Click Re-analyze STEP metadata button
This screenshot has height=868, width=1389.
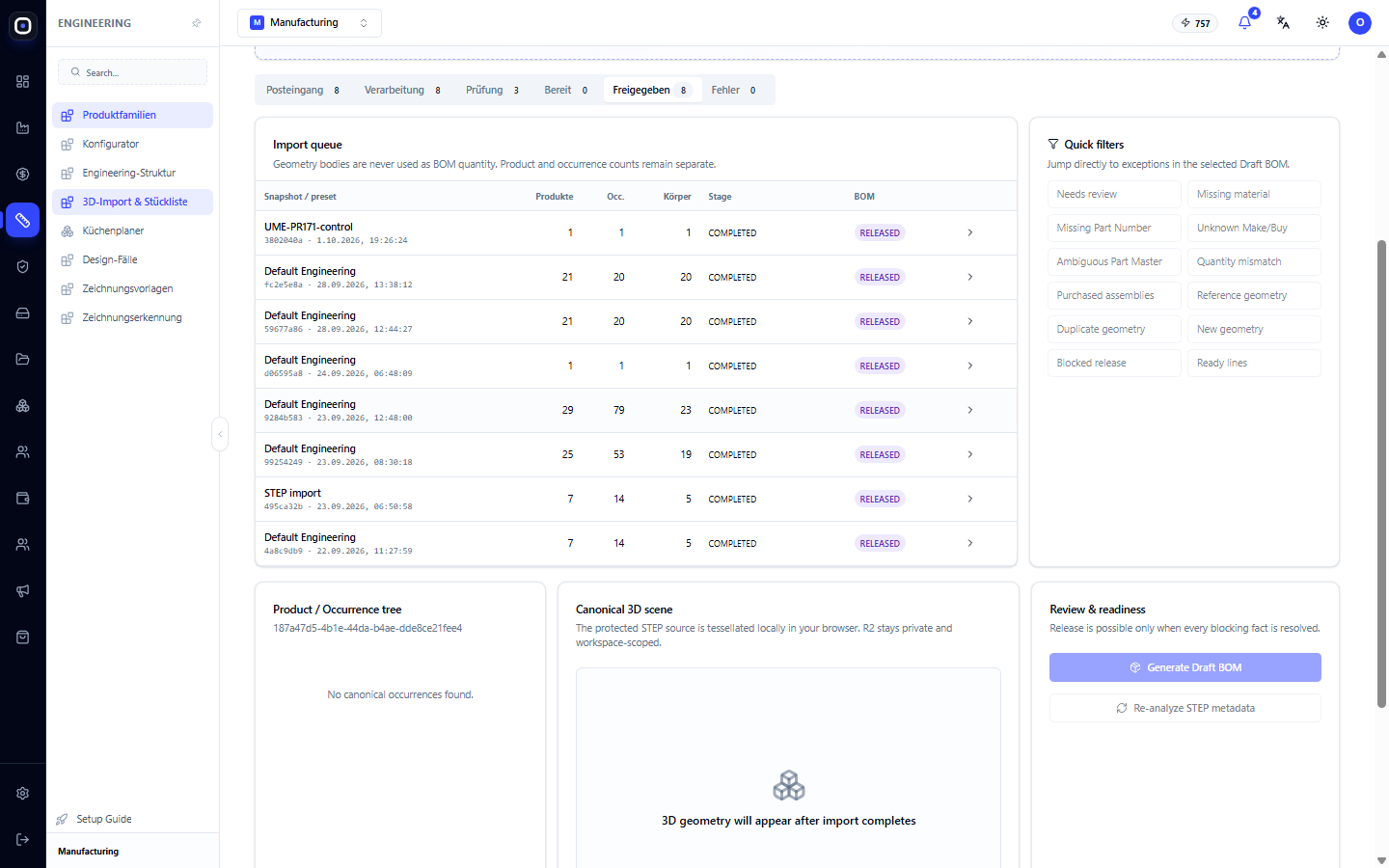point(1185,708)
